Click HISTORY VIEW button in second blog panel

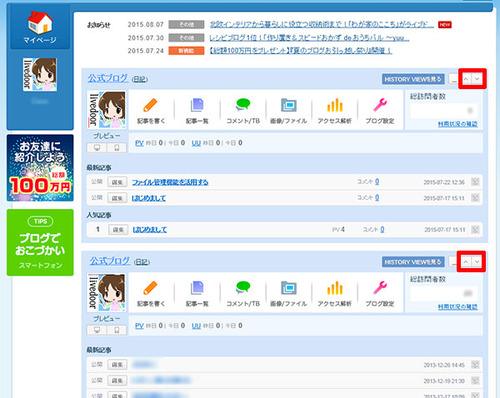point(413,262)
